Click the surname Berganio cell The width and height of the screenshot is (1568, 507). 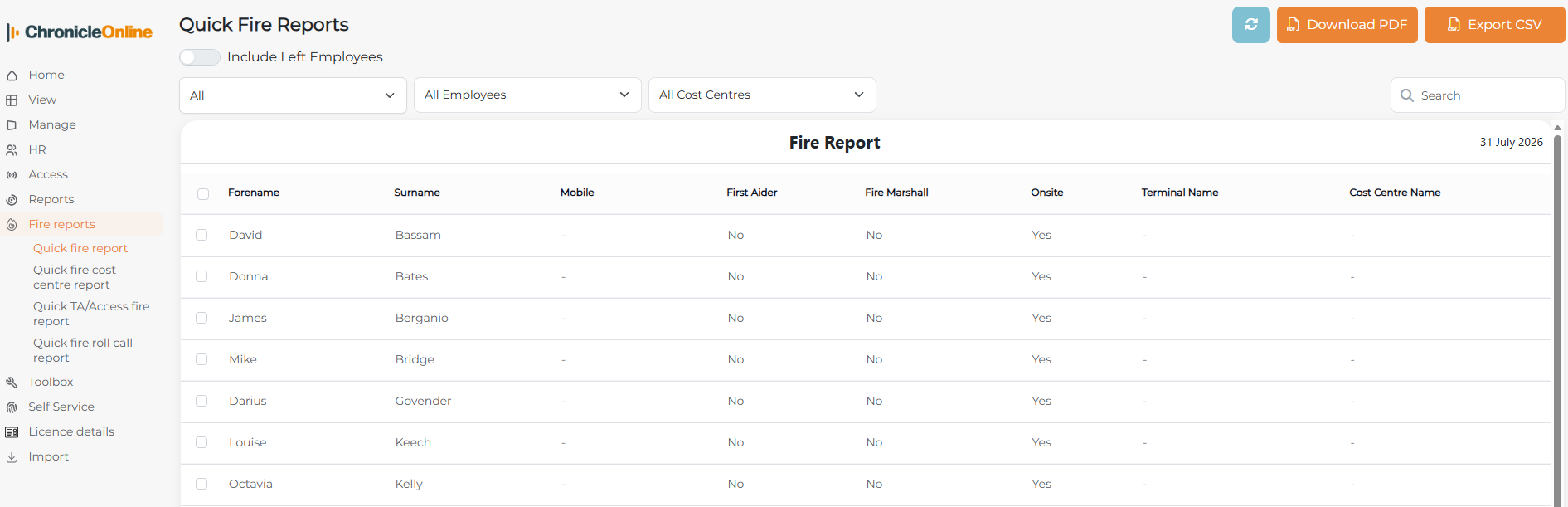pyautogui.click(x=422, y=318)
